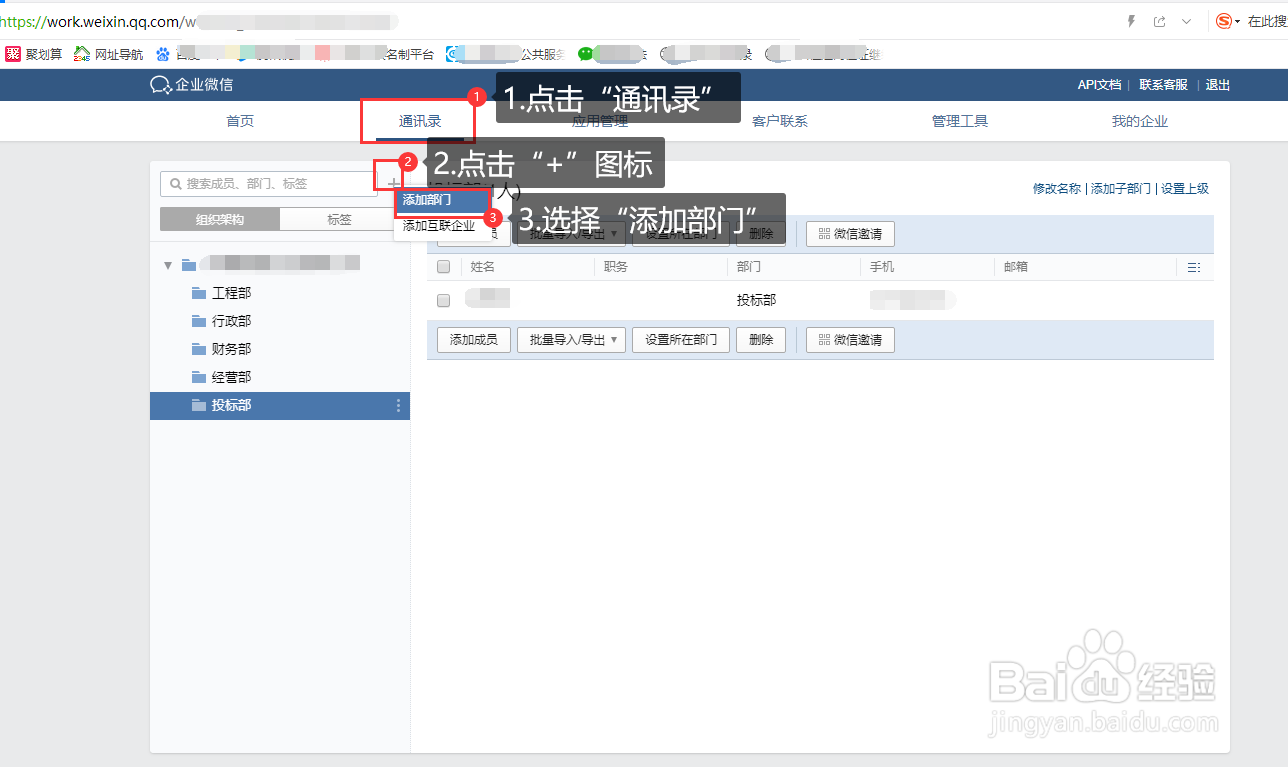Image resolution: width=1288 pixels, height=767 pixels.
Task: Select the 组织架构 tab
Action: tap(220, 220)
